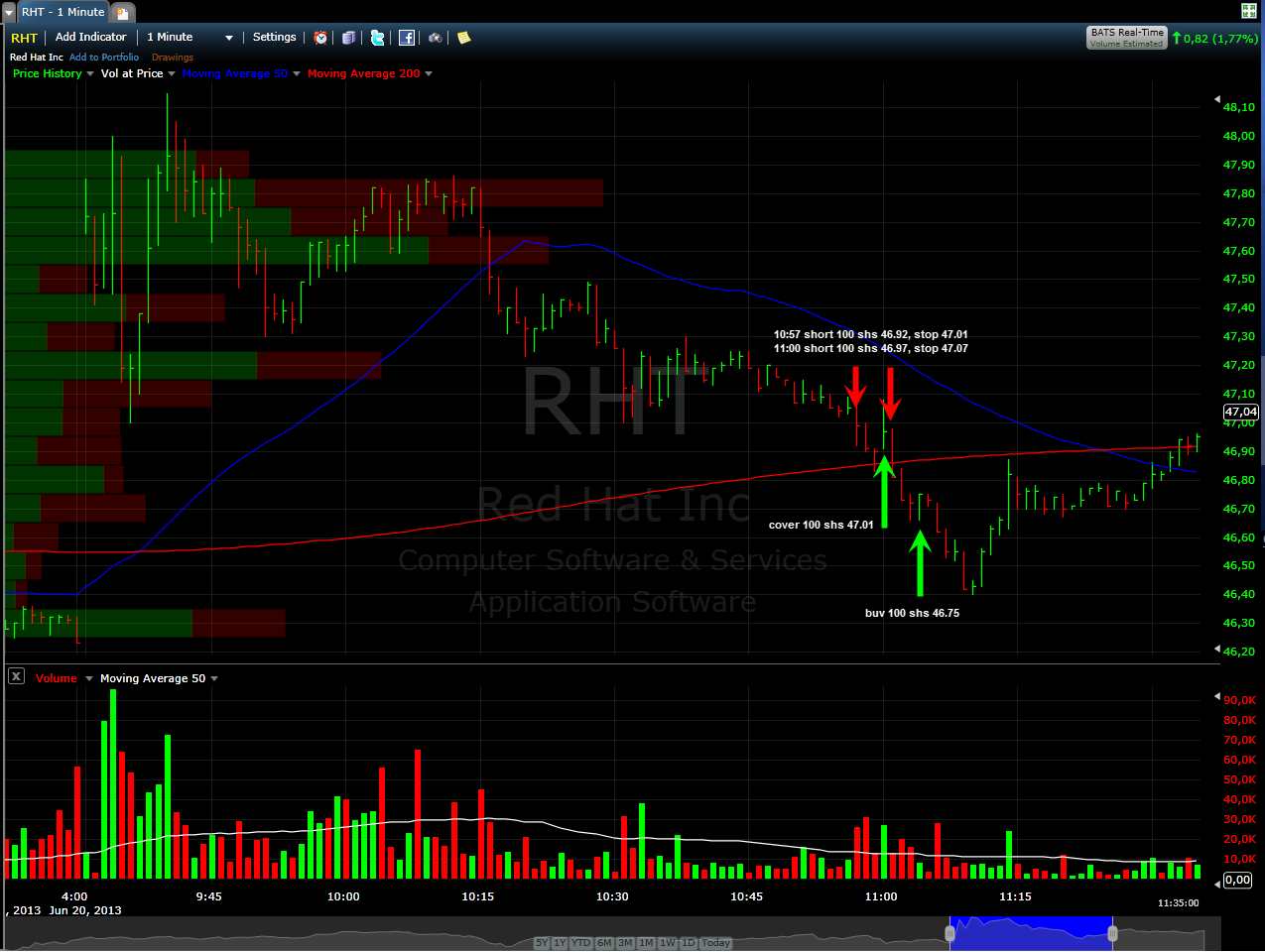Image resolution: width=1265 pixels, height=952 pixels.
Task: Click the blue selected range in the overview
Action: pyautogui.click(x=1031, y=933)
